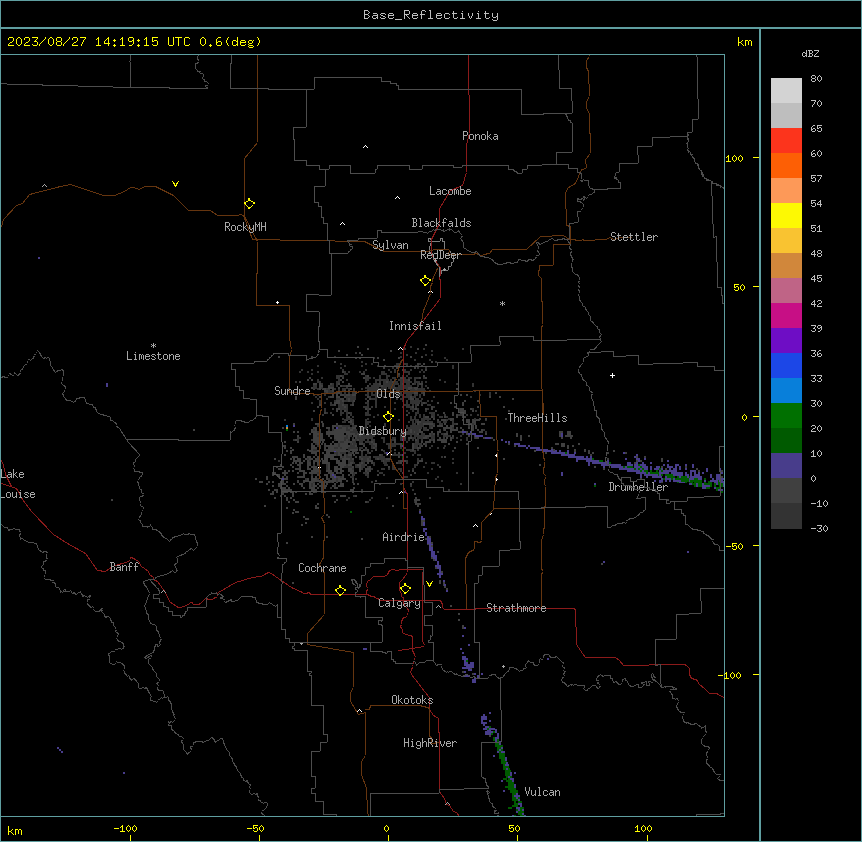862x842 pixels.
Task: Click the Limestone label
Action: click(x=153, y=356)
